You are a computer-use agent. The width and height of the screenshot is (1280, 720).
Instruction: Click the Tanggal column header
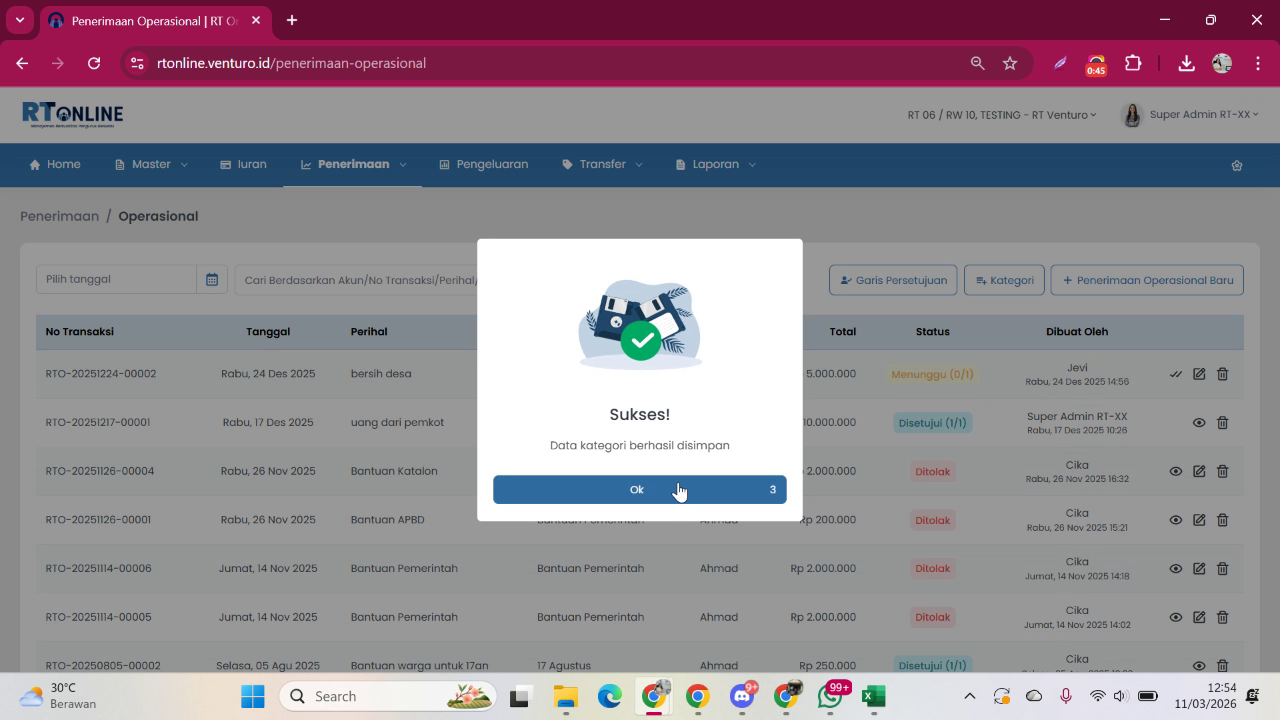(x=268, y=332)
